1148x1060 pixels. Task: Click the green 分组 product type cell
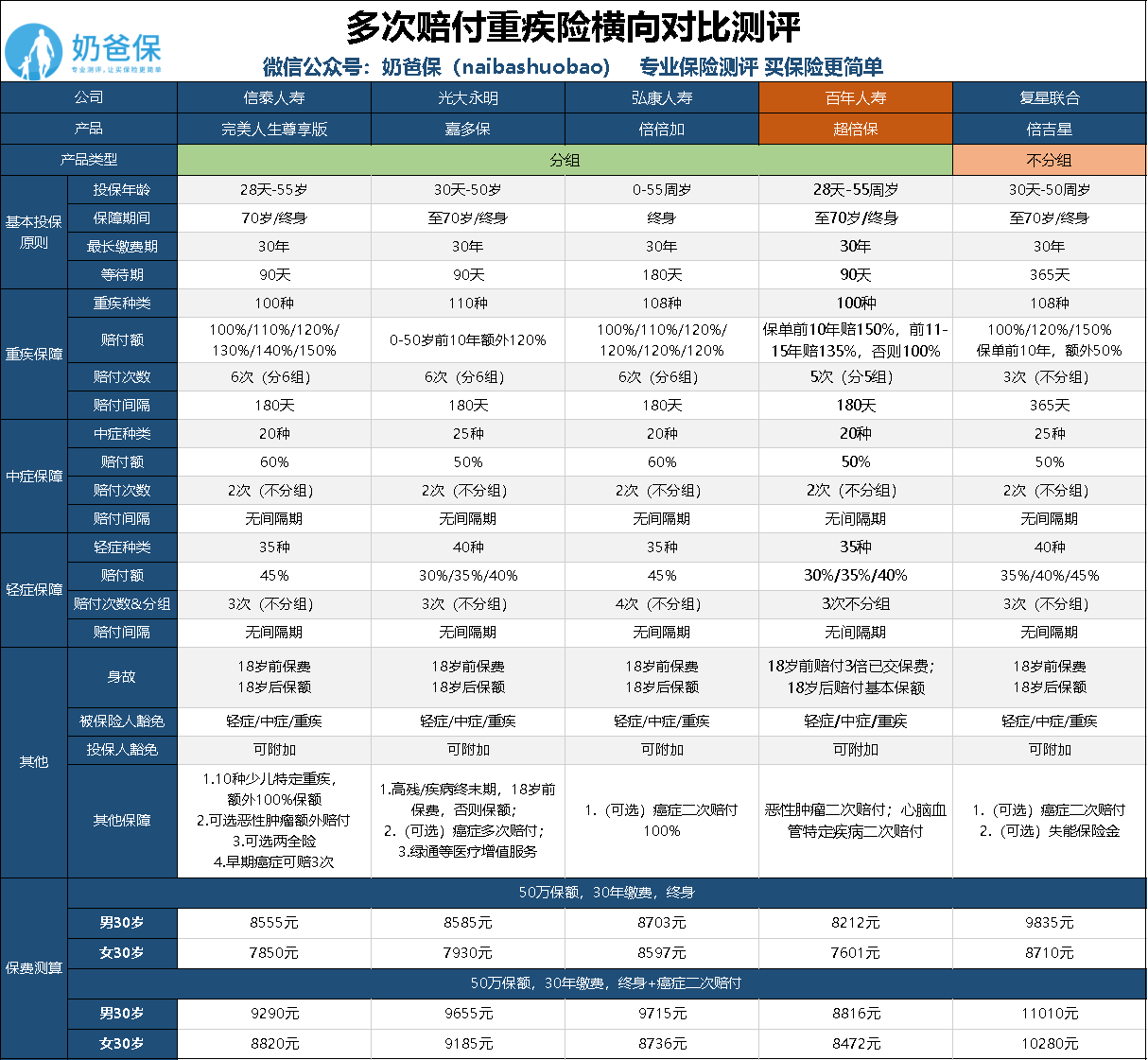click(565, 161)
